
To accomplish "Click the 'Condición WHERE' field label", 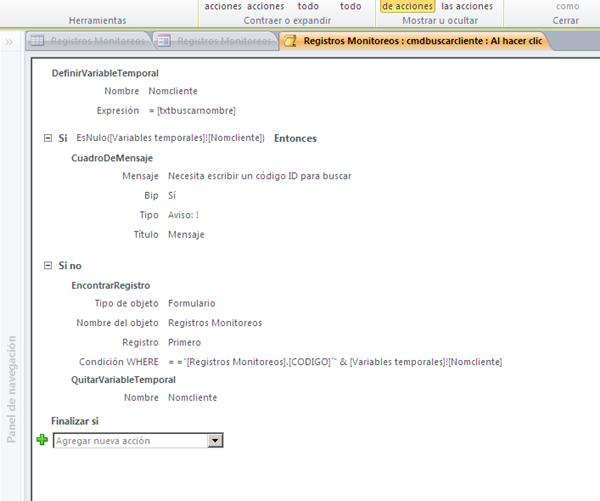I will pyautogui.click(x=119, y=362).
